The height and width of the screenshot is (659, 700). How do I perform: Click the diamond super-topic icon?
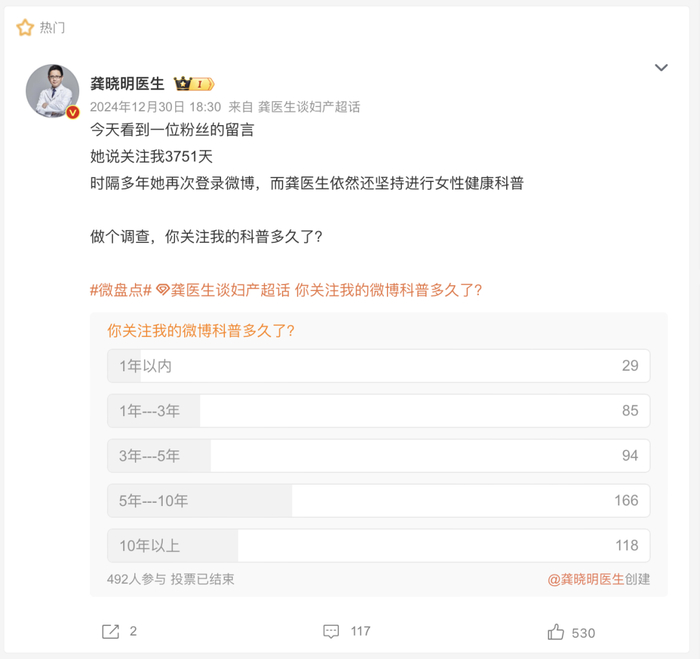click(x=162, y=290)
